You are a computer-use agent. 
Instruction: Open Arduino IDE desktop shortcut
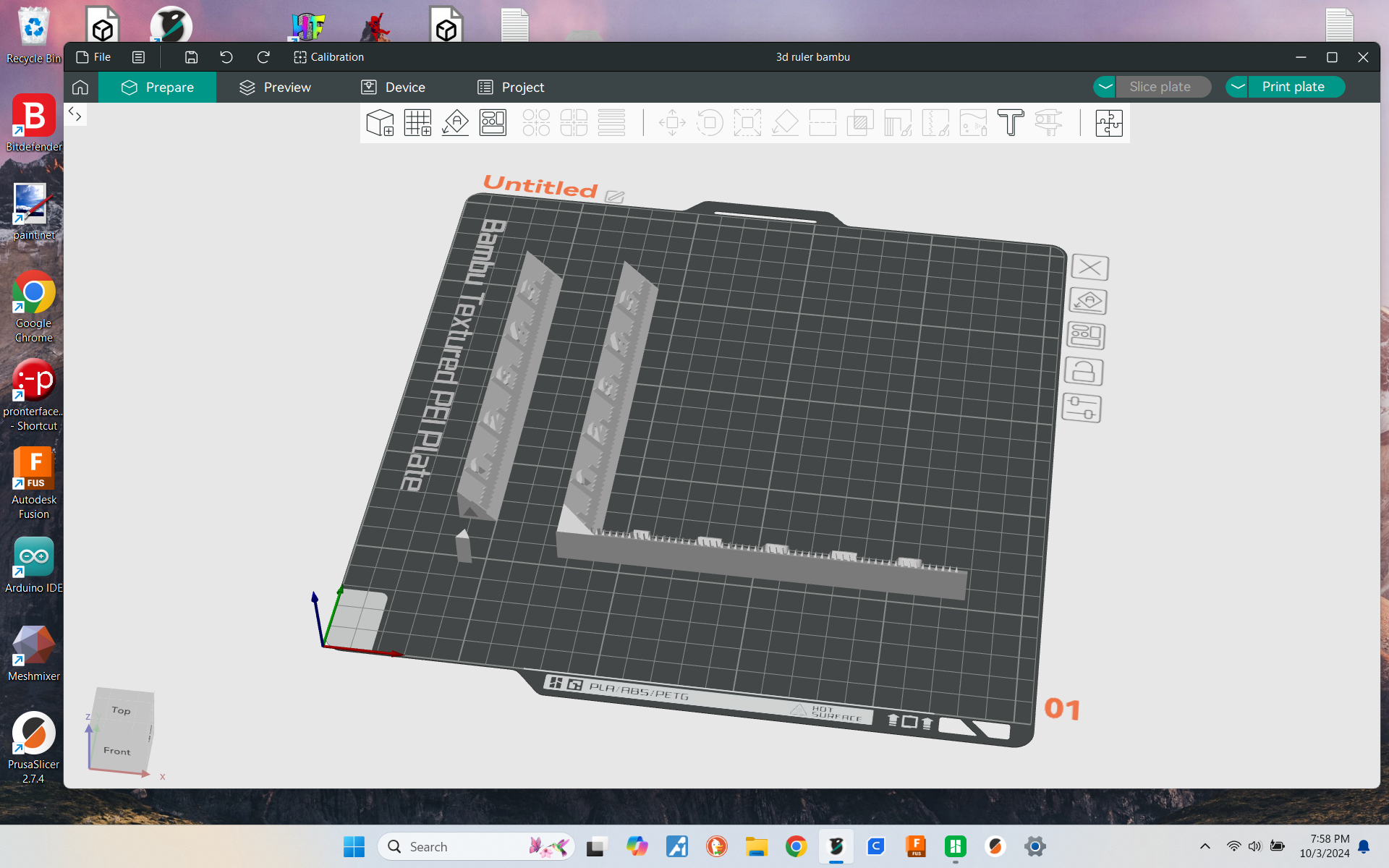coord(33,565)
